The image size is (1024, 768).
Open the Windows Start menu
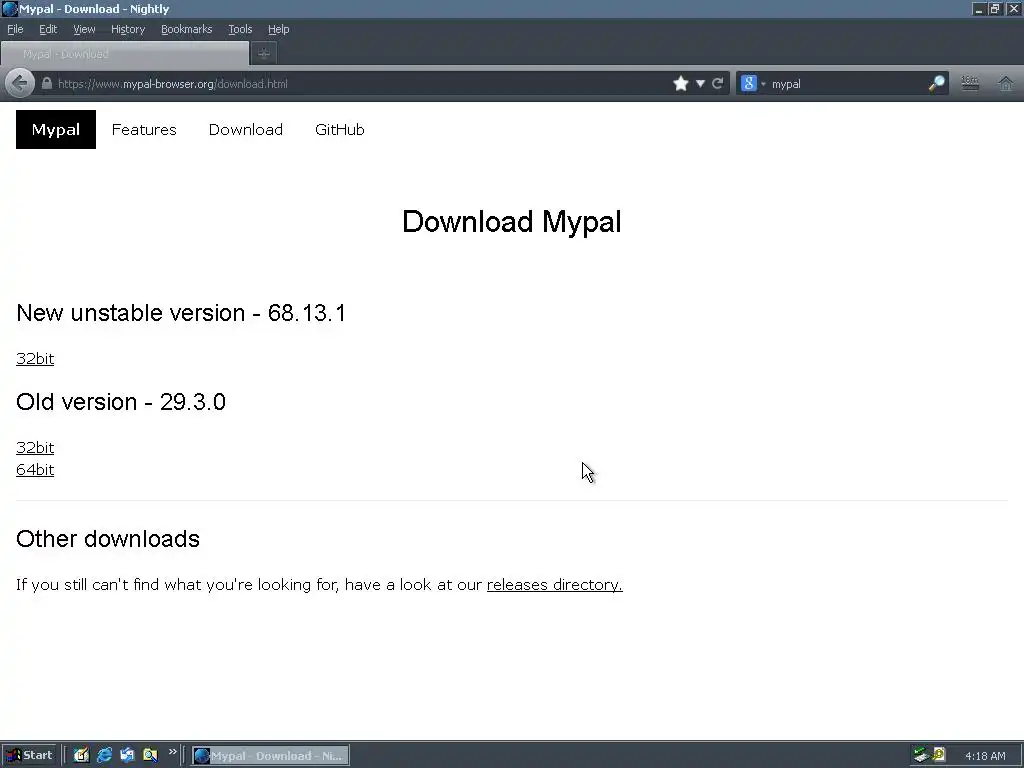(x=29, y=756)
